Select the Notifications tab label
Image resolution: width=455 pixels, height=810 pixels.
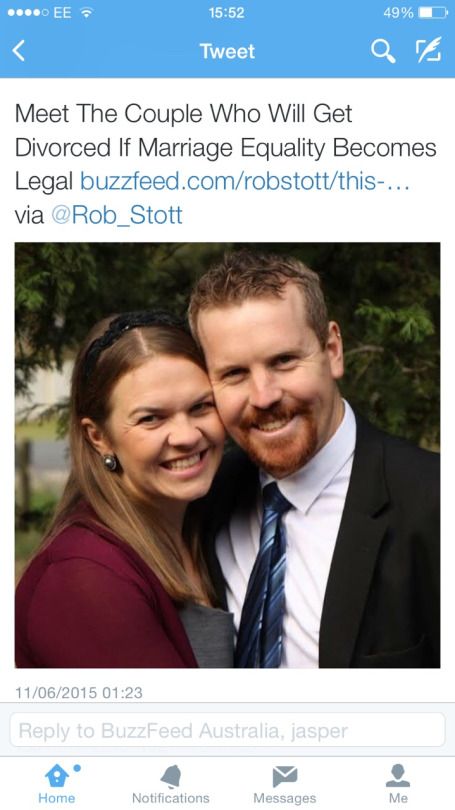pyautogui.click(x=171, y=798)
